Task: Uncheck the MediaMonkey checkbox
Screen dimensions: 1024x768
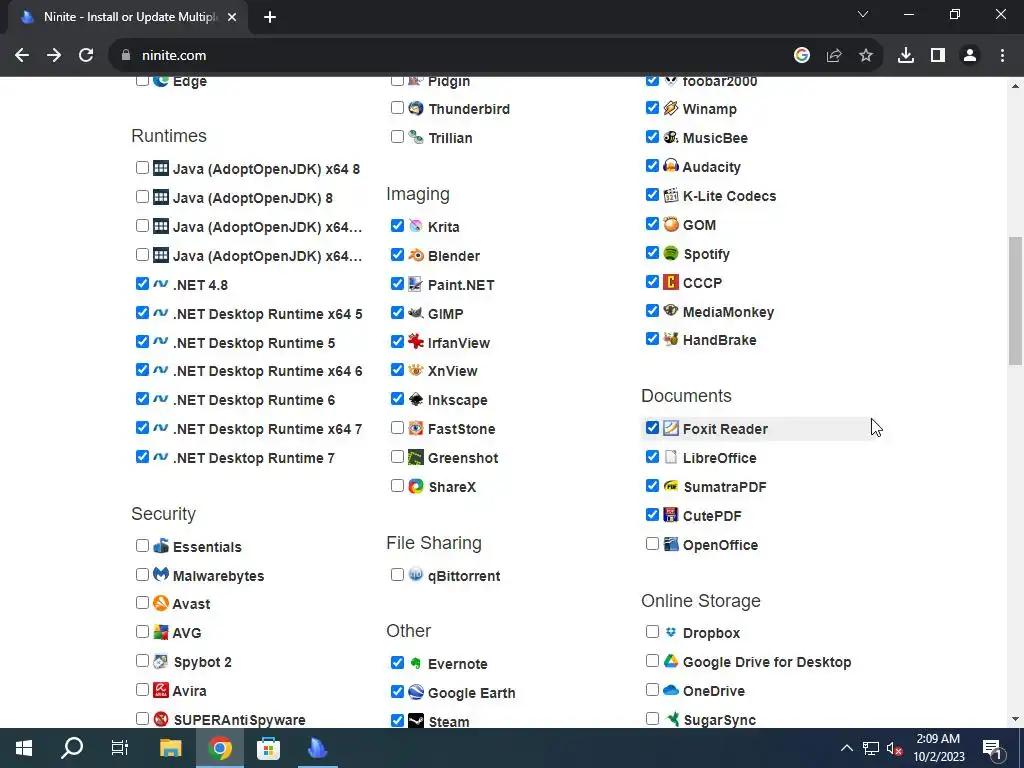Action: tap(652, 311)
